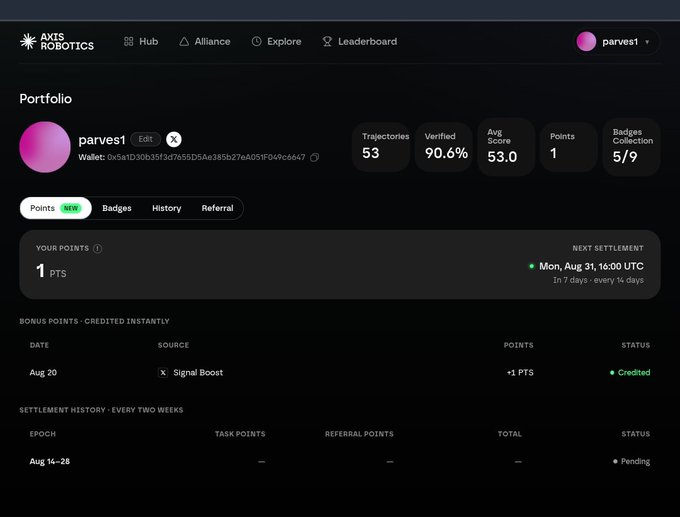Image resolution: width=680 pixels, height=517 pixels.
Task: Click the Edit profile button
Action: 146,139
